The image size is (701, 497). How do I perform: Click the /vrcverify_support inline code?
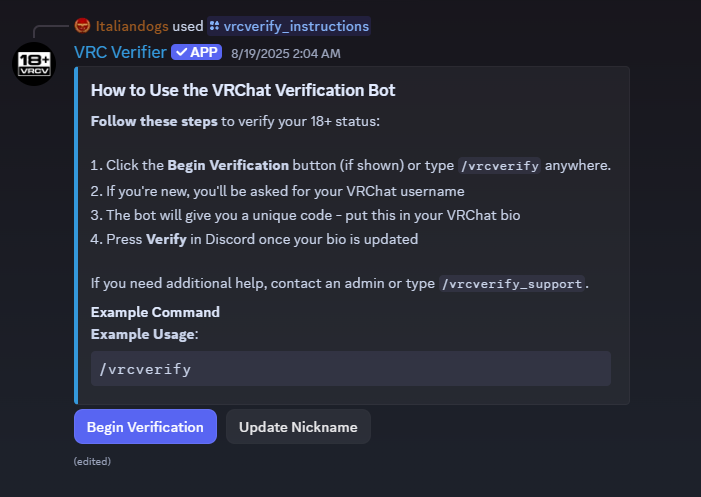(512, 284)
